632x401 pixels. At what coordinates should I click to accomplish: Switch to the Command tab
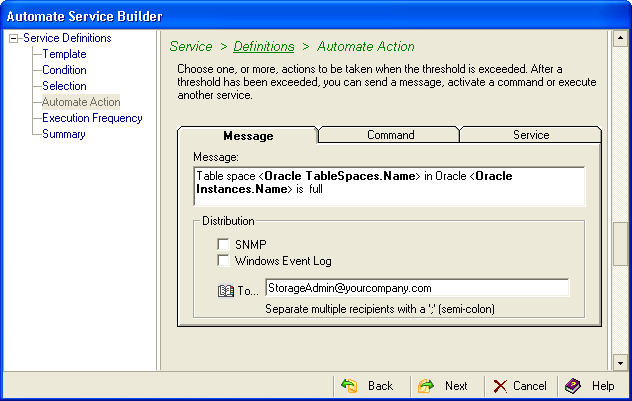[390, 135]
